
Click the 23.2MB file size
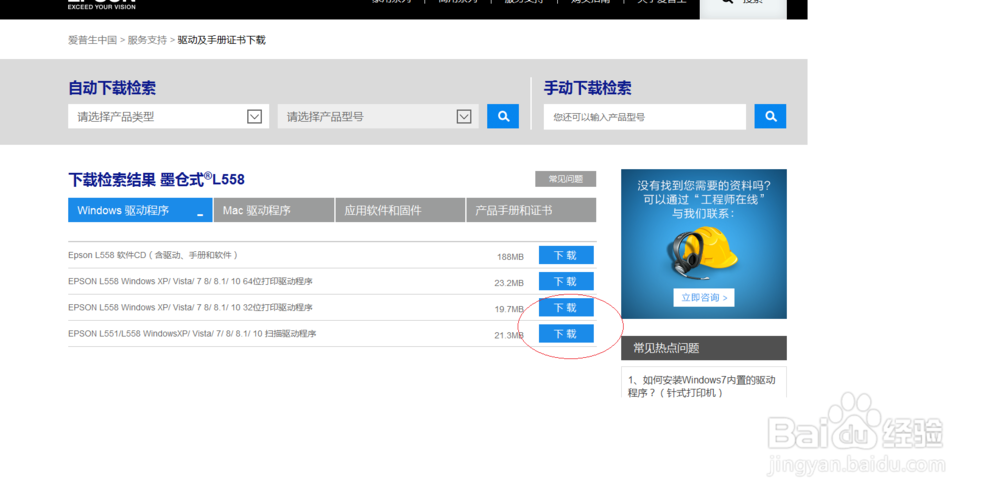[509, 283]
